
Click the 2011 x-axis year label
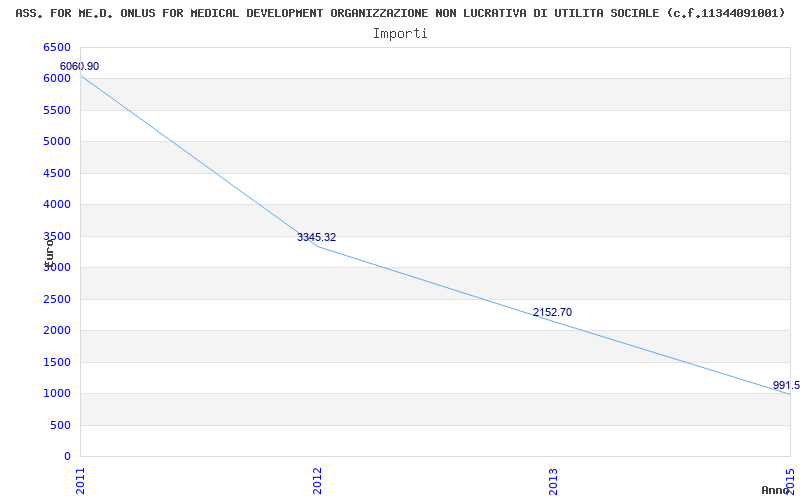[x=81, y=481]
